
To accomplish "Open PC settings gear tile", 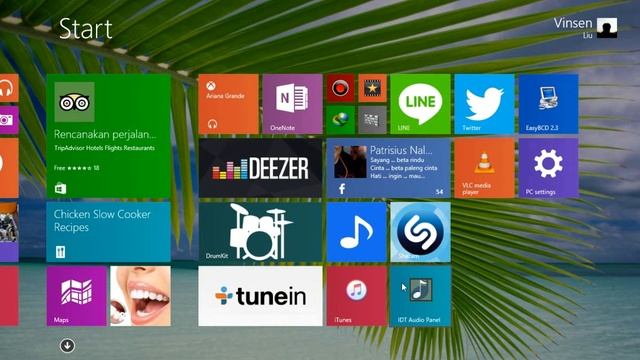I will point(549,168).
